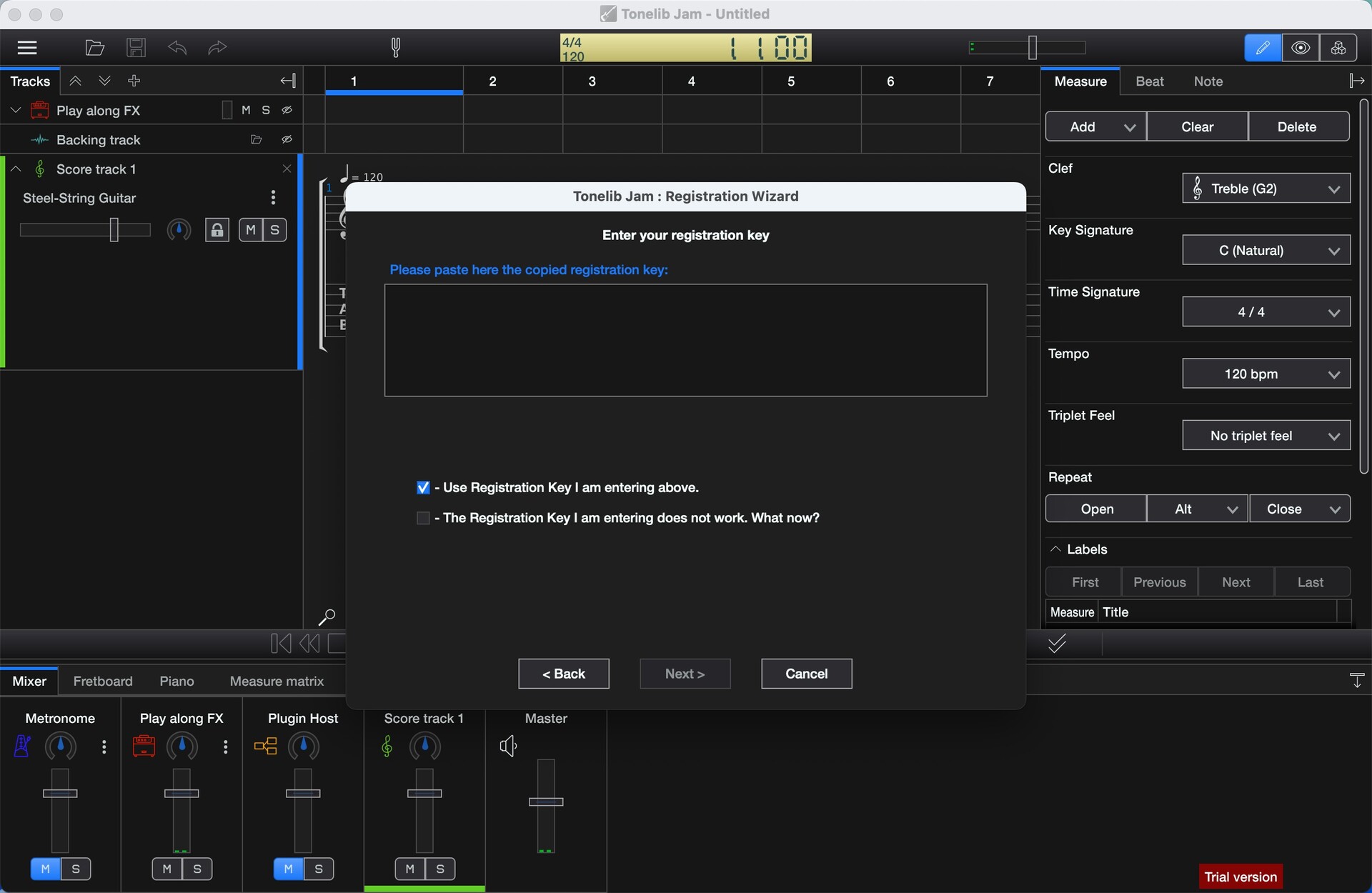Toggle Play along FX visibility eye
The height and width of the screenshot is (893, 1372).
point(287,110)
